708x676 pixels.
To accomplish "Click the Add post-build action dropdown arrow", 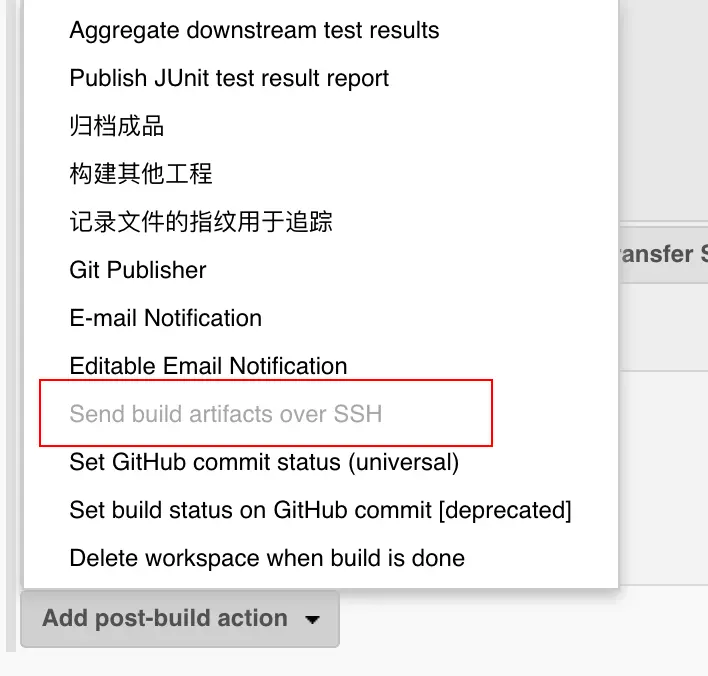I will pyautogui.click(x=313, y=619).
